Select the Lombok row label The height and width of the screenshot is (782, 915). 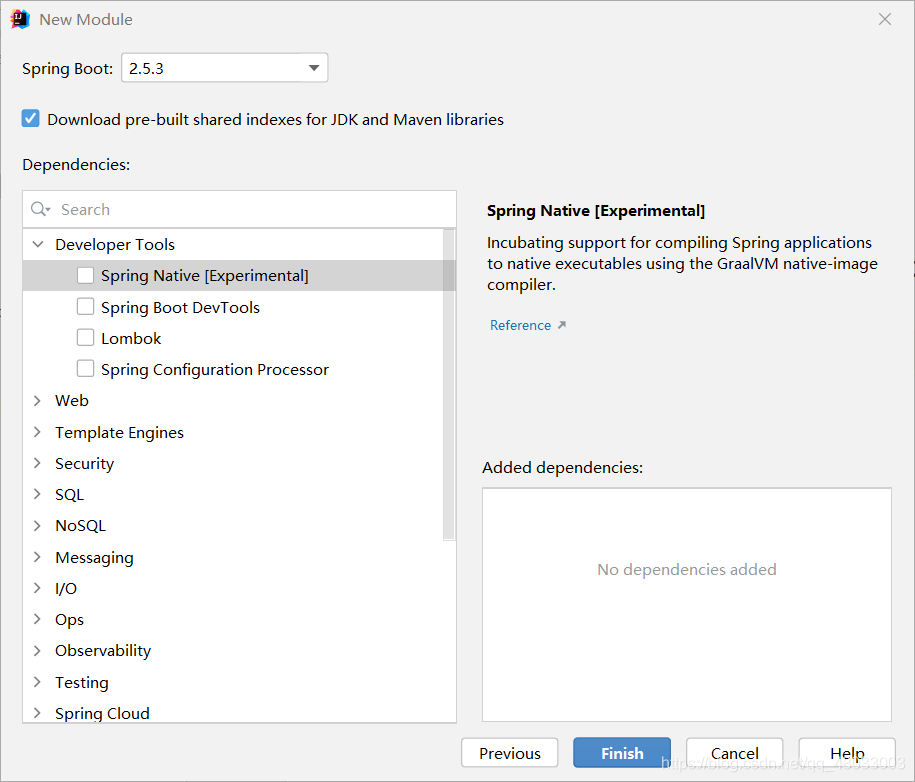click(131, 338)
